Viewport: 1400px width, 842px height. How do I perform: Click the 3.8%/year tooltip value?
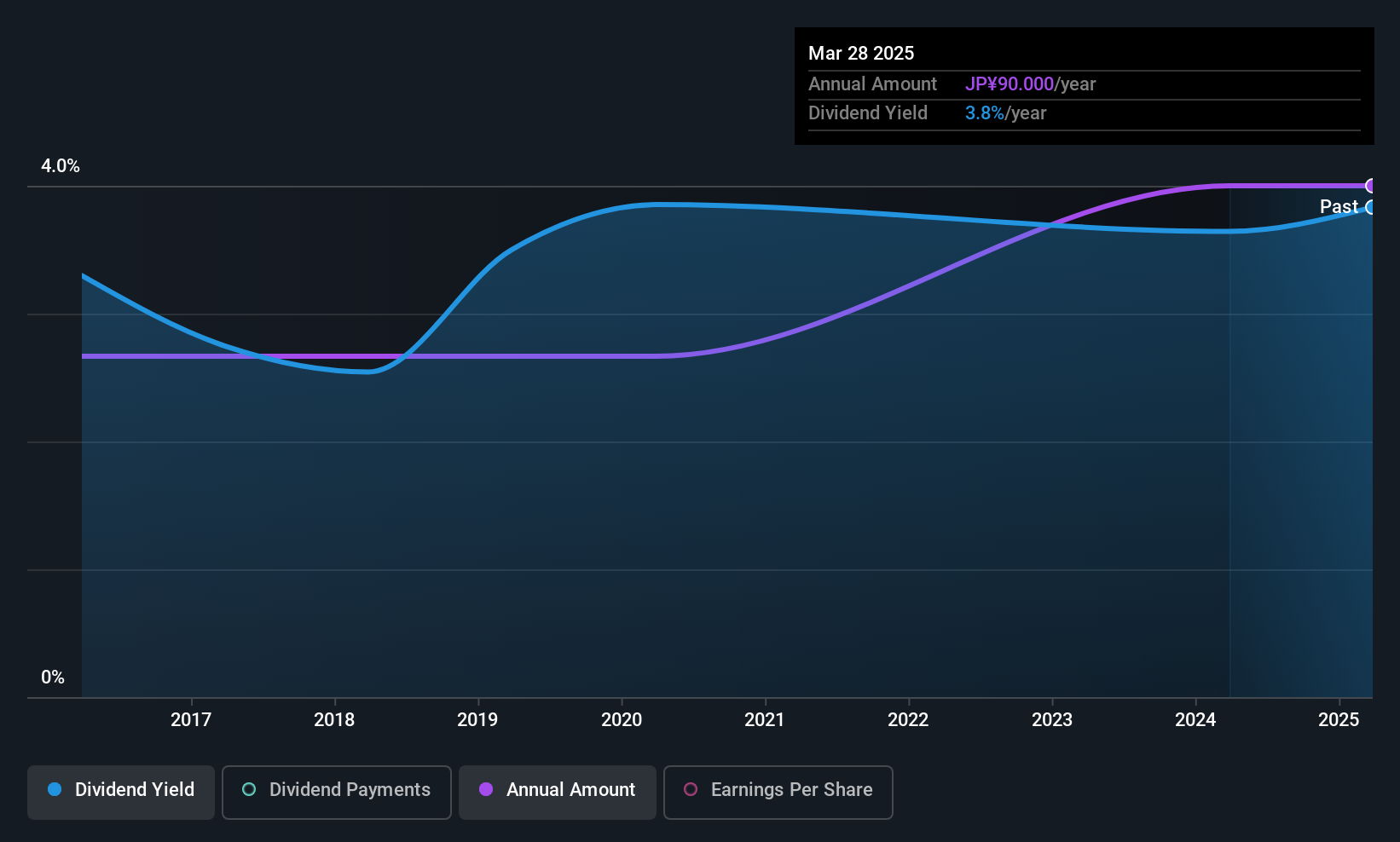[x=1005, y=112]
